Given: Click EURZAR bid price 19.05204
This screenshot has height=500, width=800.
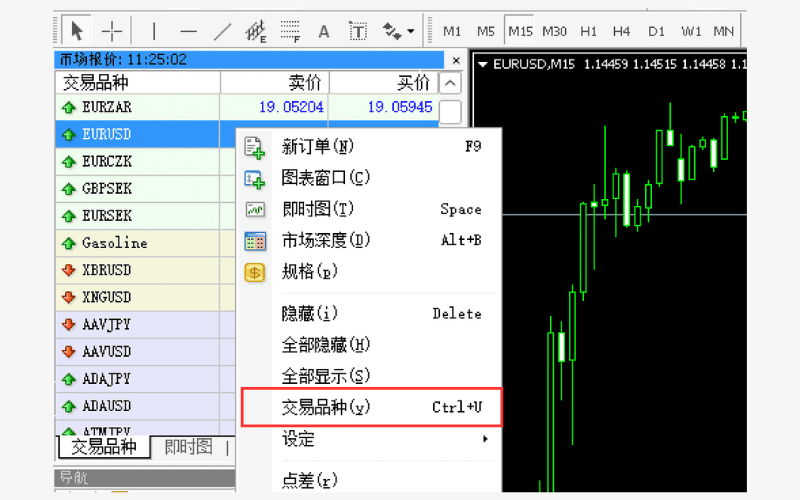Looking at the screenshot, I should [291, 107].
